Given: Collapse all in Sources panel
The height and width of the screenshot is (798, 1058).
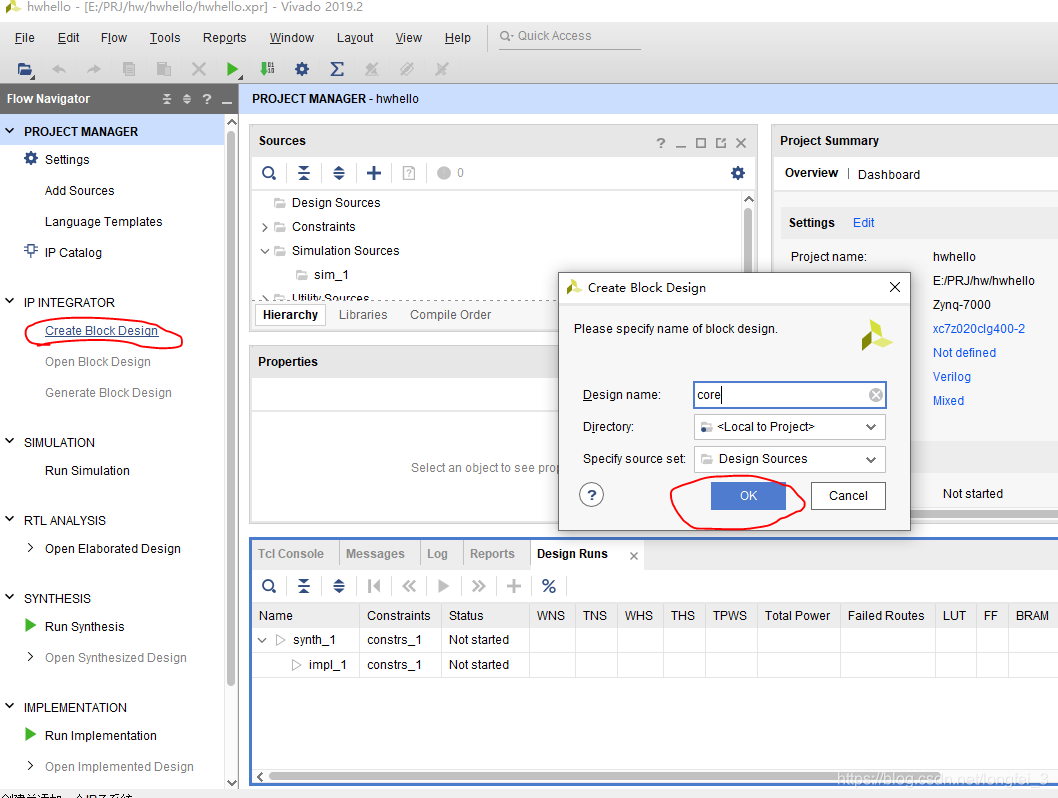Looking at the screenshot, I should (x=304, y=173).
